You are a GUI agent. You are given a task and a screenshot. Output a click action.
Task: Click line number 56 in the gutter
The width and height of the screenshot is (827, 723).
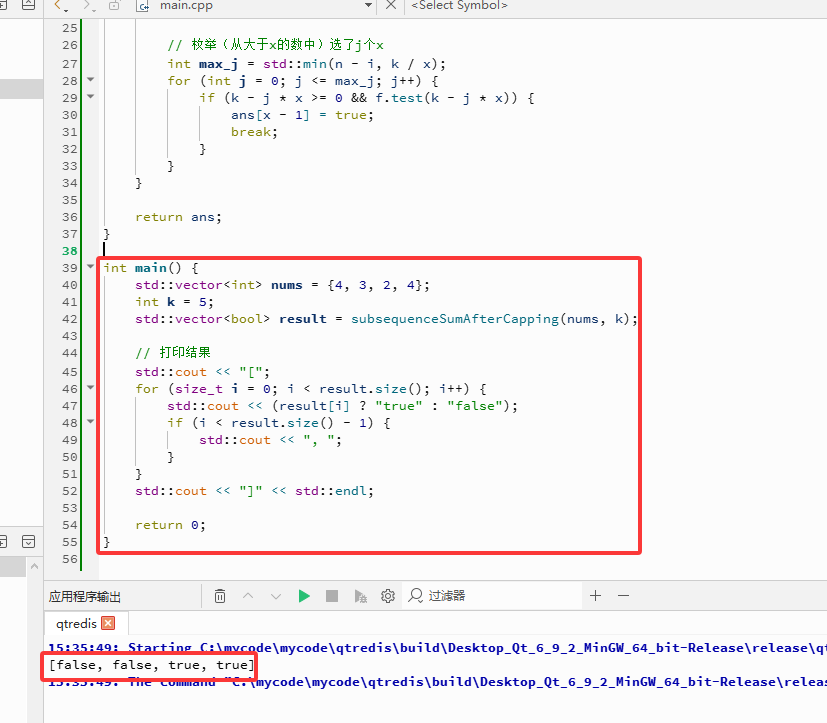tap(70, 559)
